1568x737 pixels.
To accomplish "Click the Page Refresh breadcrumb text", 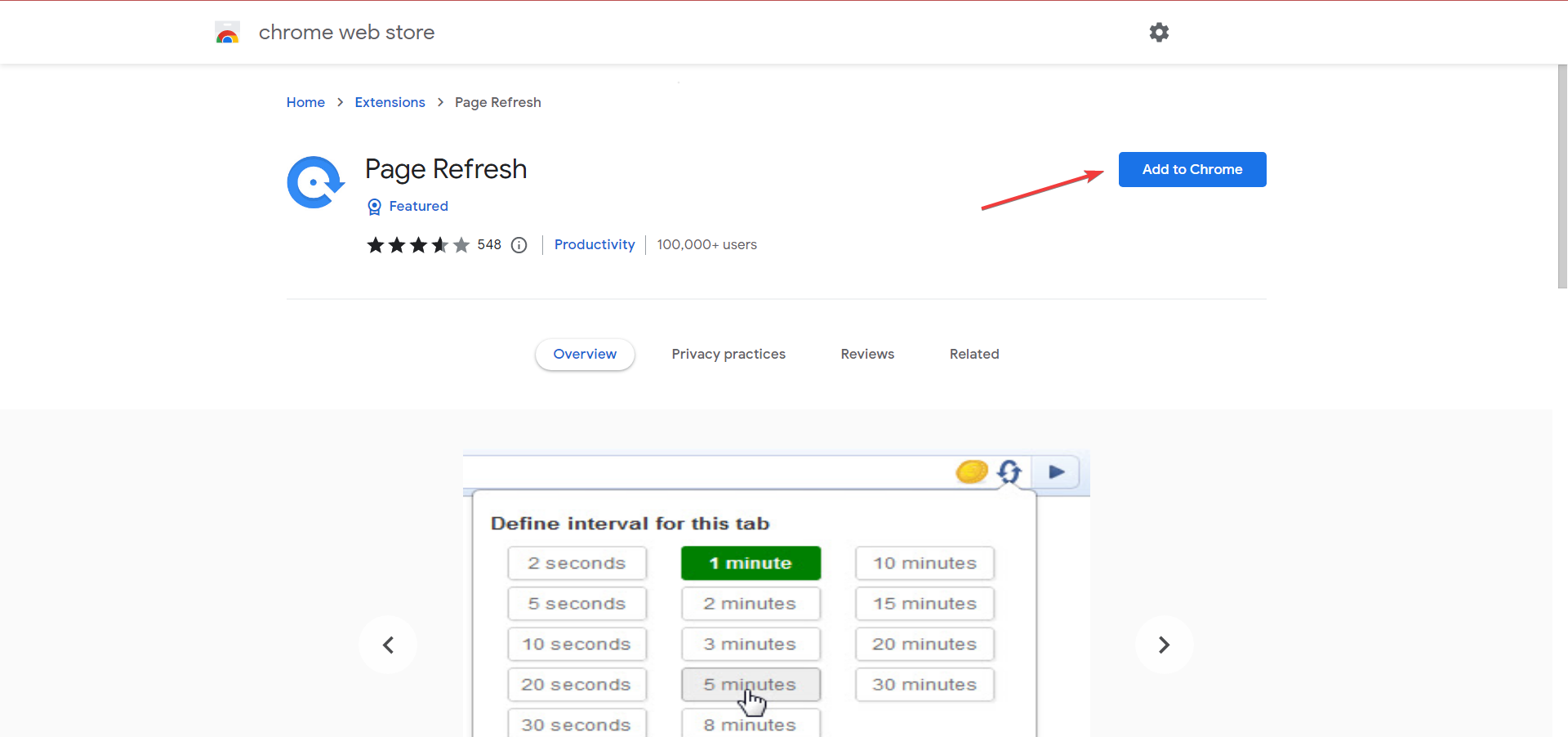I will (x=498, y=102).
